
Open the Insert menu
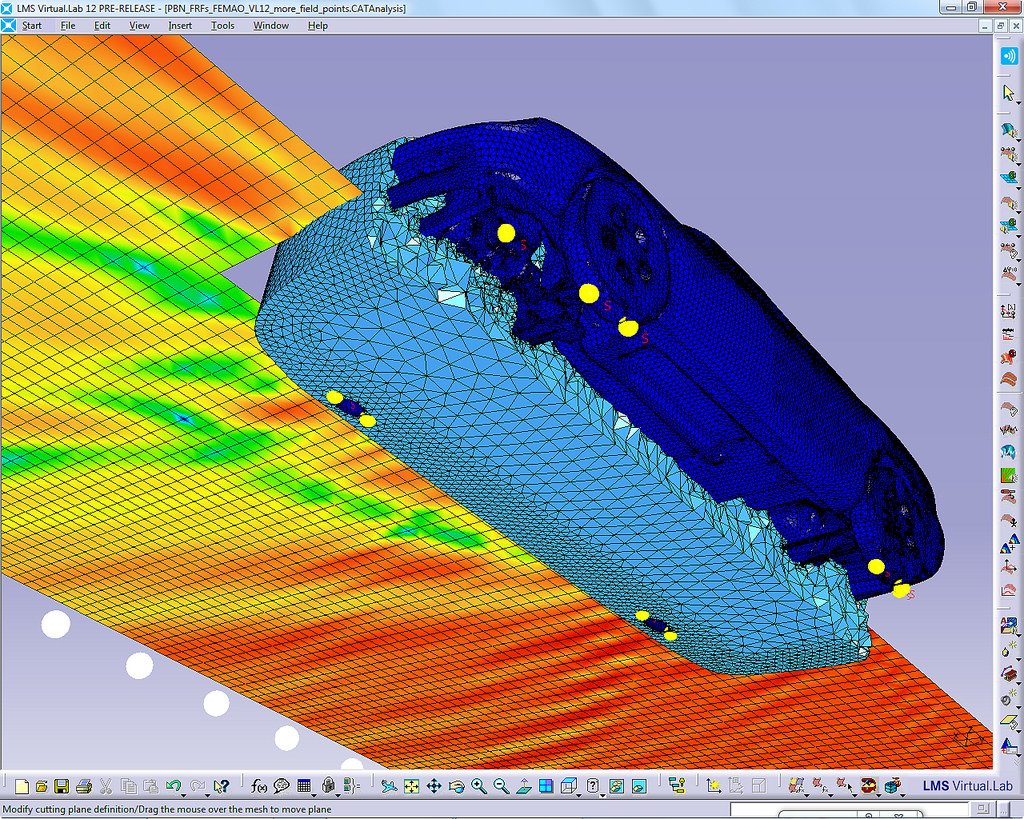179,25
